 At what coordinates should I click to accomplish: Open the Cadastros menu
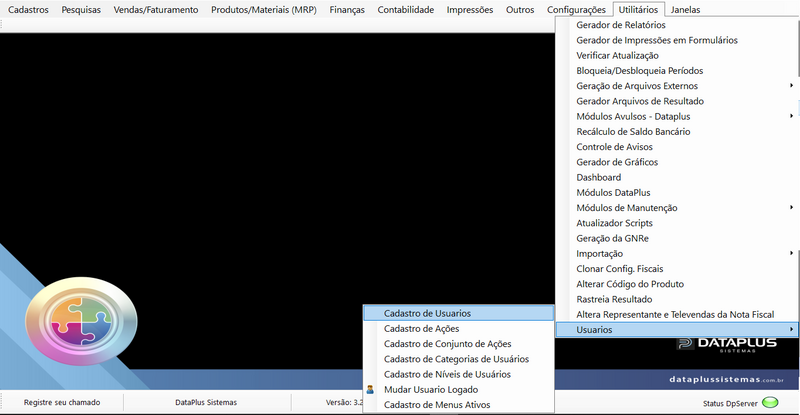(29, 10)
